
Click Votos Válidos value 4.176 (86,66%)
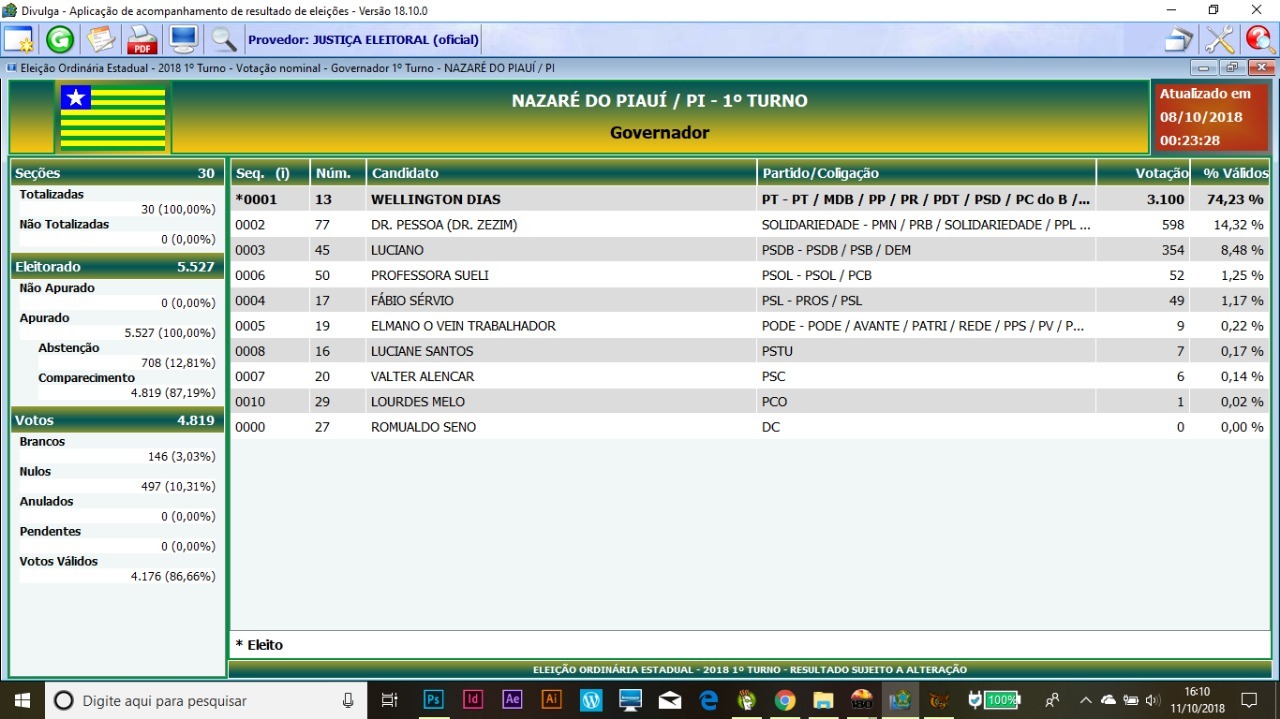tap(173, 576)
